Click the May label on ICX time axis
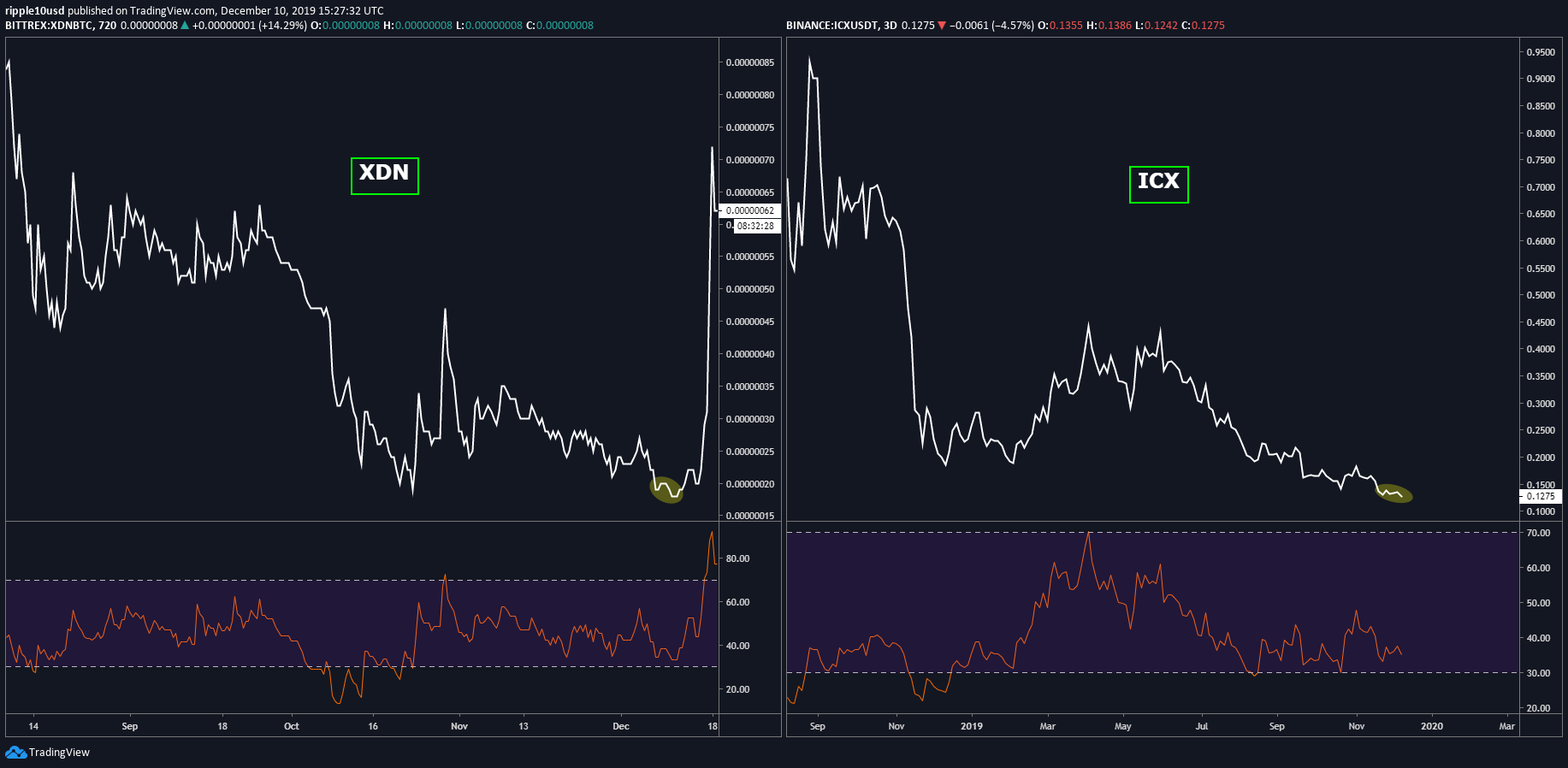The width and height of the screenshot is (1568, 768). [1123, 726]
